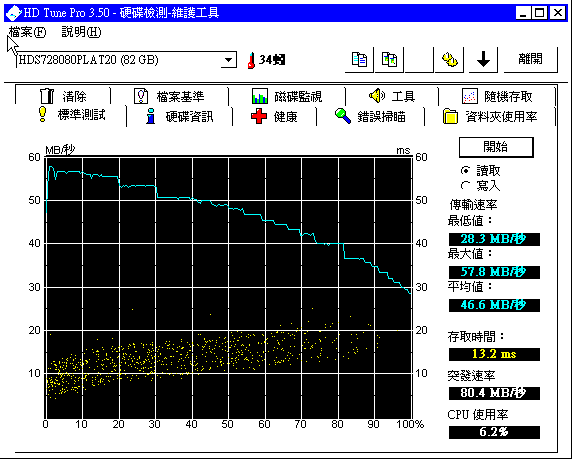Minimize the HD Tune Pro window
The height and width of the screenshot is (459, 572).
(x=523, y=13)
